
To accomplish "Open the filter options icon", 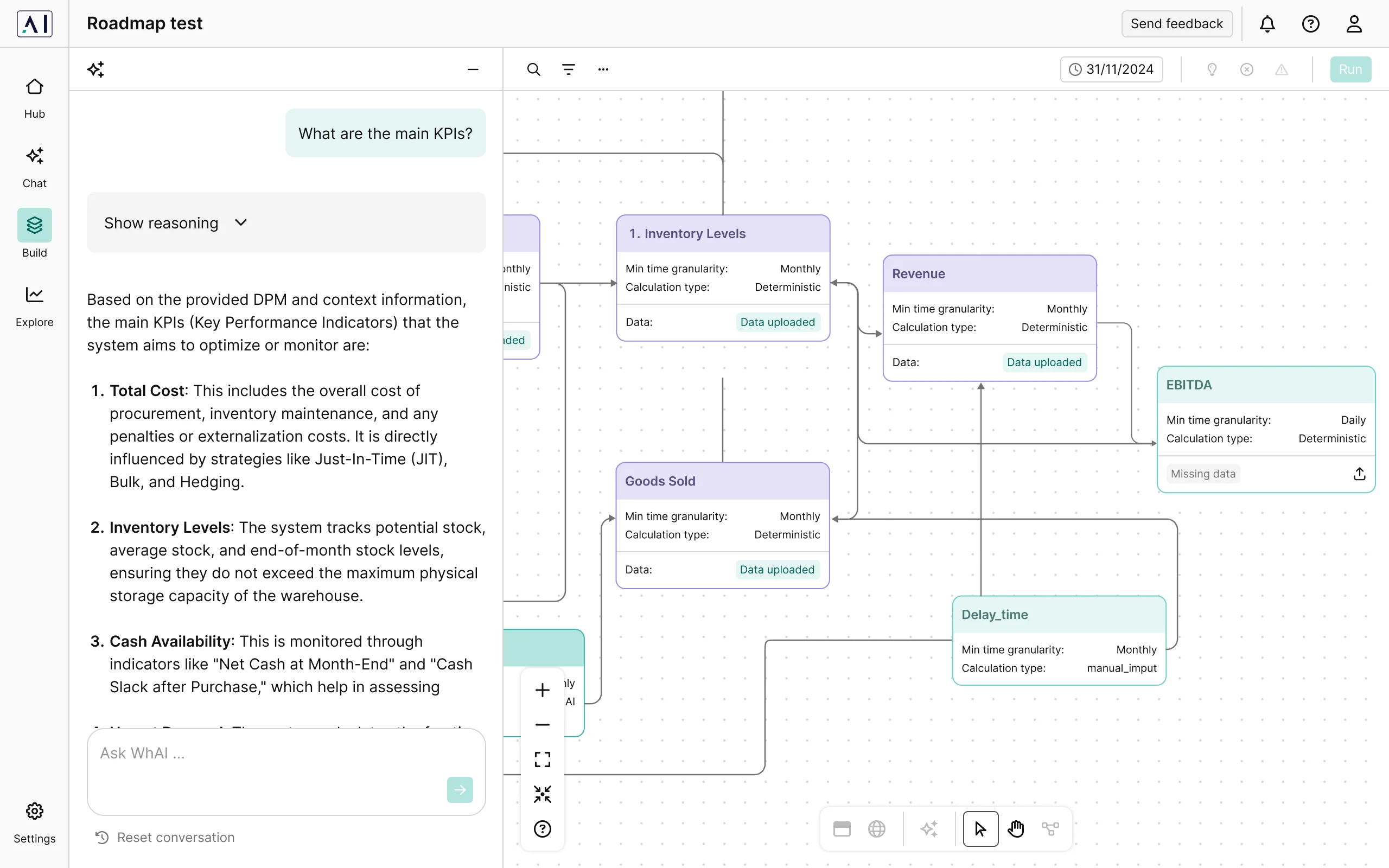I will pyautogui.click(x=568, y=69).
